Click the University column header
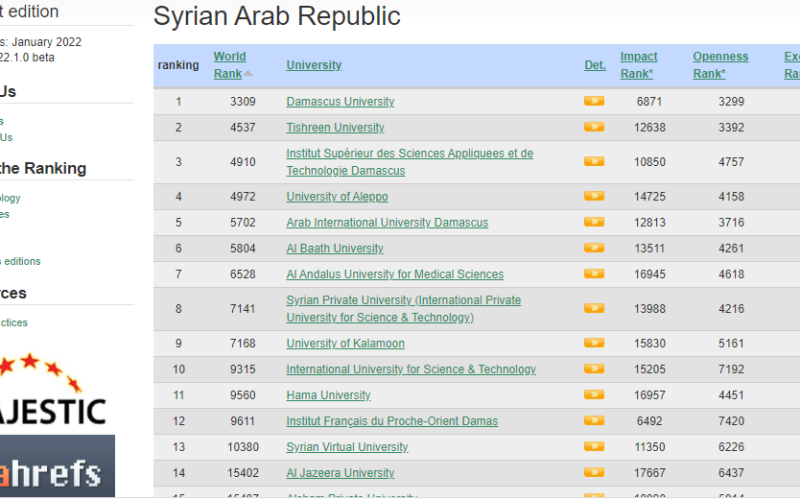800x500 pixels. pyautogui.click(x=314, y=65)
